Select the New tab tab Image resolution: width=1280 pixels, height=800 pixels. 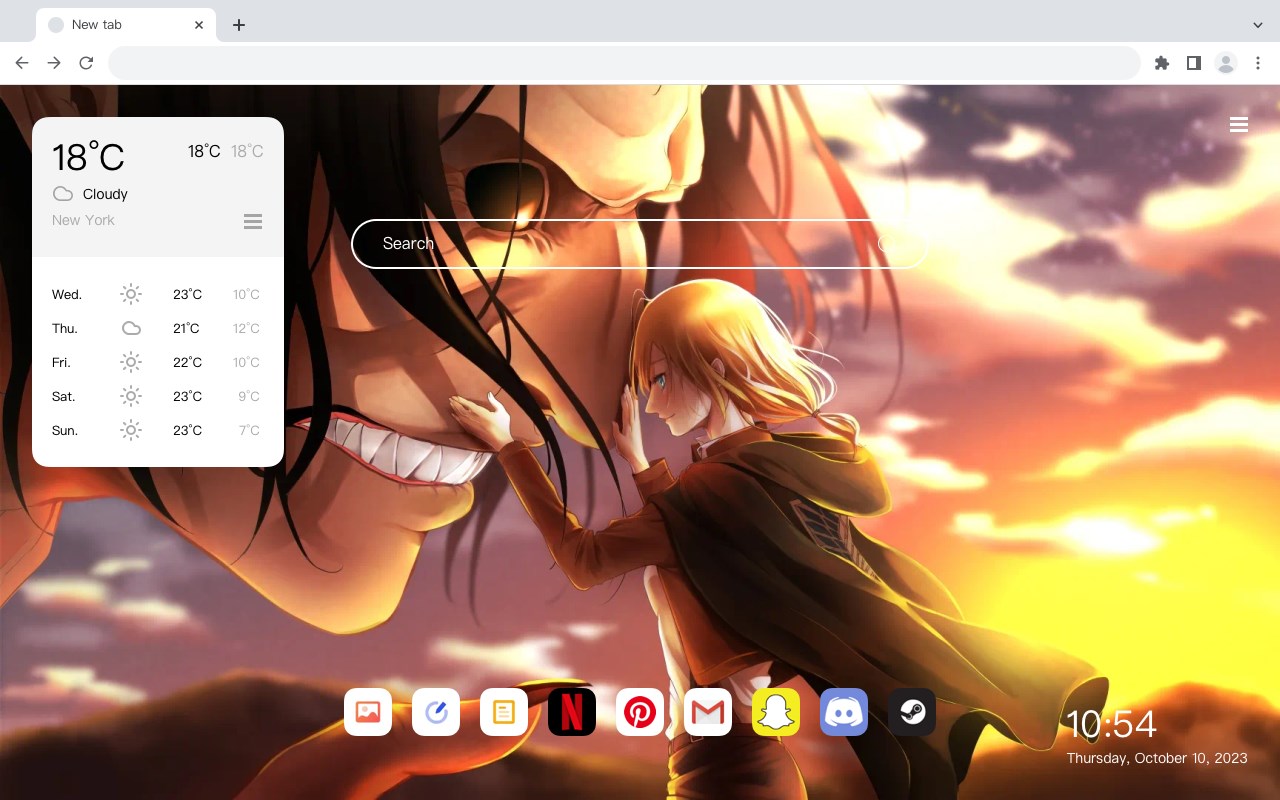(x=126, y=25)
